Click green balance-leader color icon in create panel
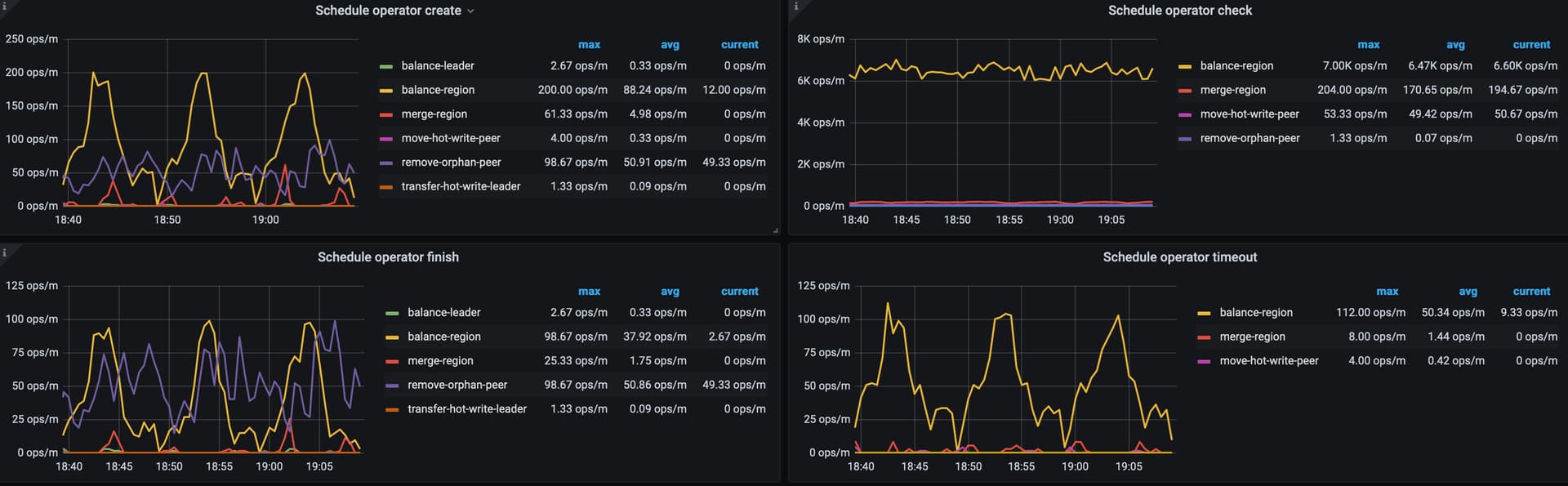This screenshot has width=1568, height=486. click(386, 66)
